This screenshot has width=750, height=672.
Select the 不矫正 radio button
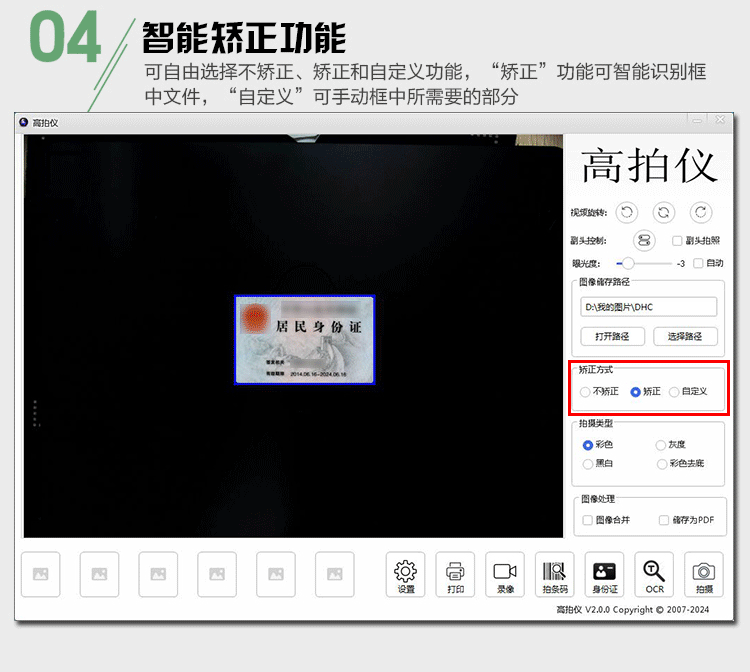(585, 391)
